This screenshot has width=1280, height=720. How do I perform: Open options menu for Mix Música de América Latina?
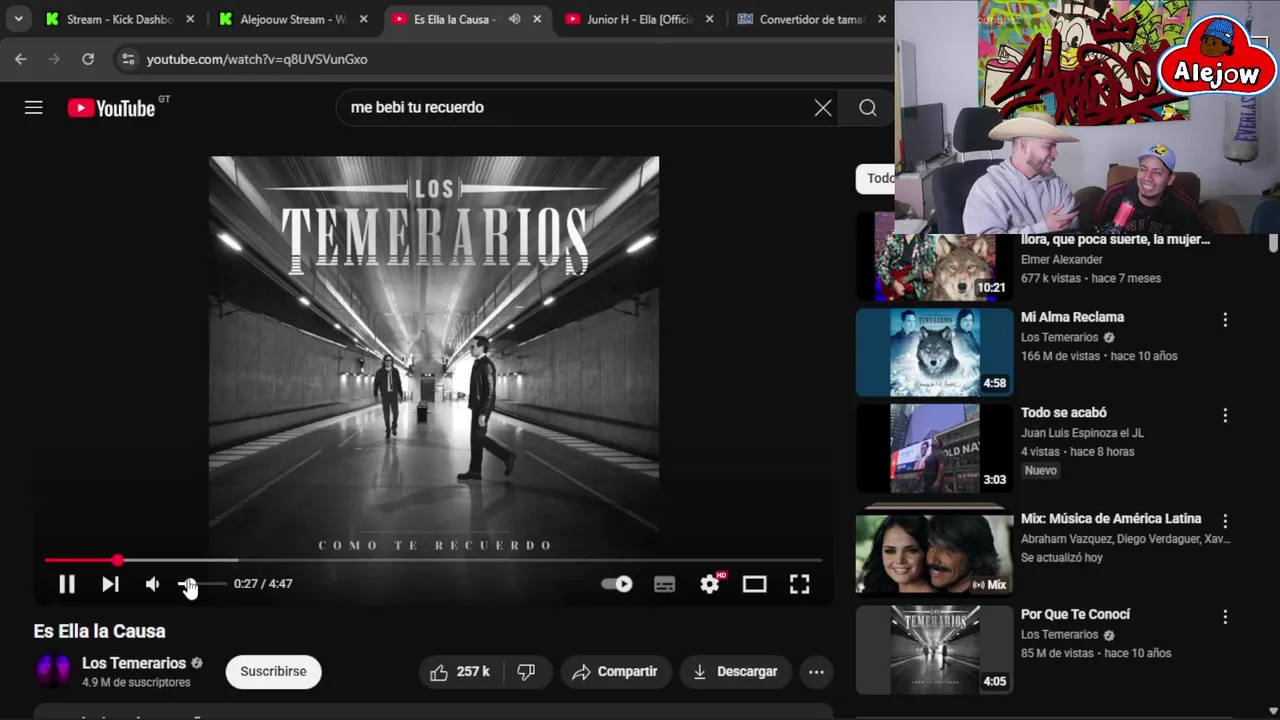[x=1225, y=521]
